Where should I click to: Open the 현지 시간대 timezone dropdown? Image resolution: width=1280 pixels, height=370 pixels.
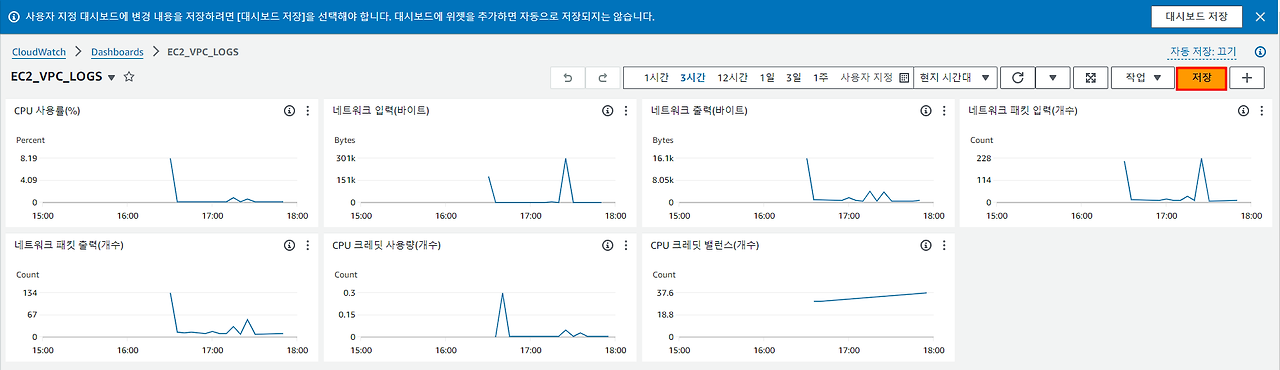[x=955, y=78]
